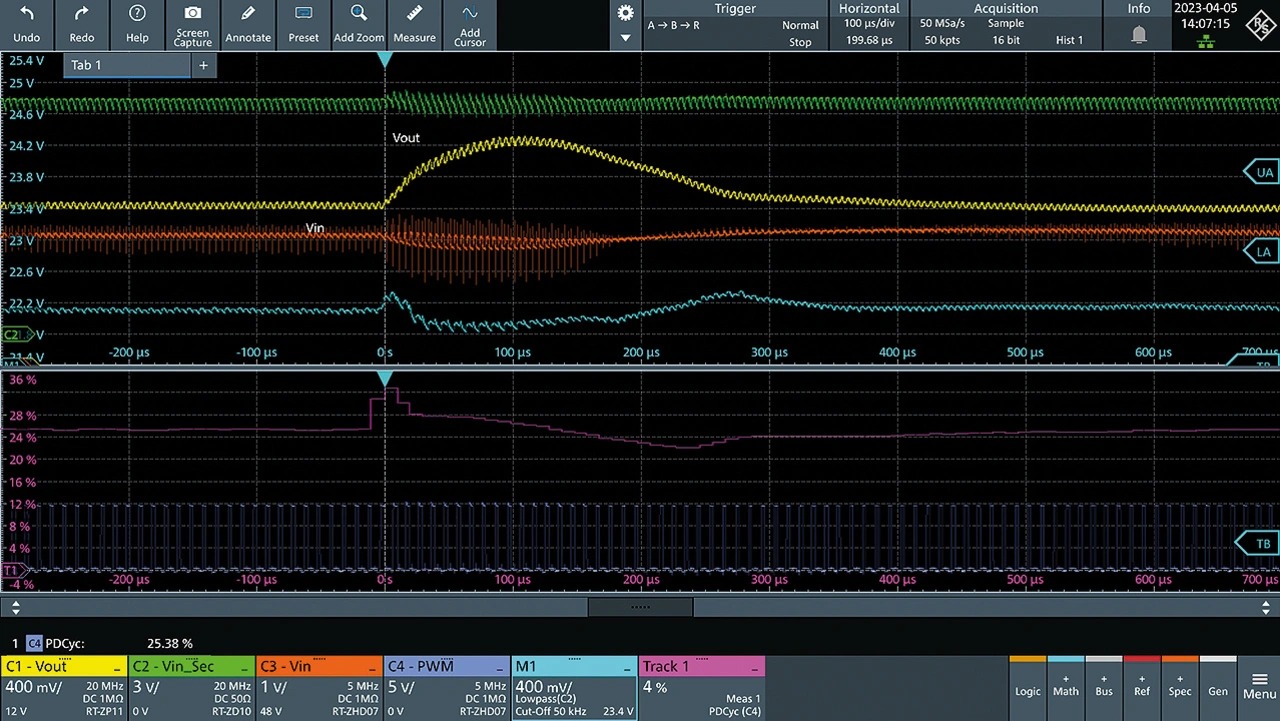Select Tab 1 diagram tab
Screen dimensions: 1280x721
tap(127, 65)
